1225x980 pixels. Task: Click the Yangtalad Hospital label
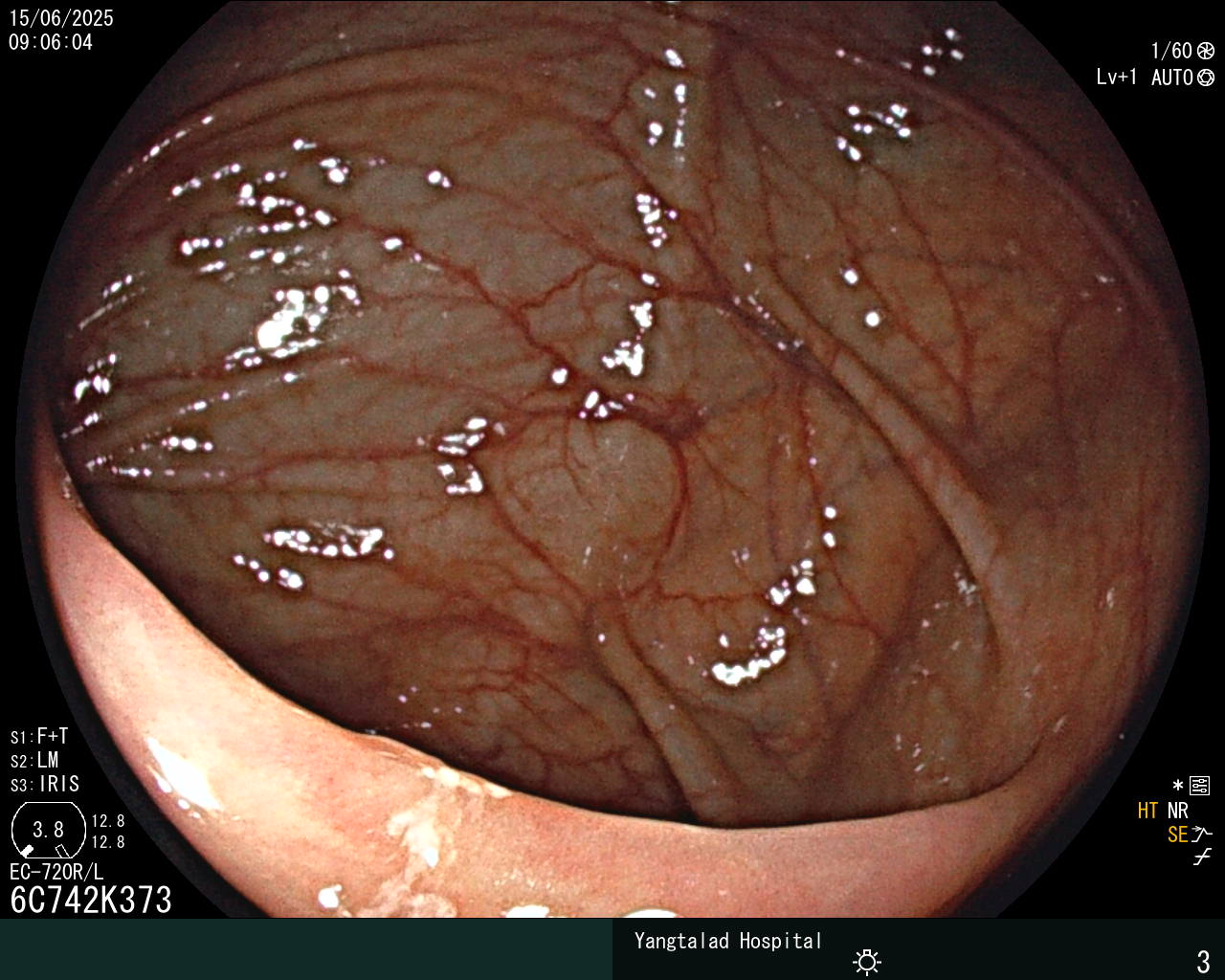click(728, 941)
